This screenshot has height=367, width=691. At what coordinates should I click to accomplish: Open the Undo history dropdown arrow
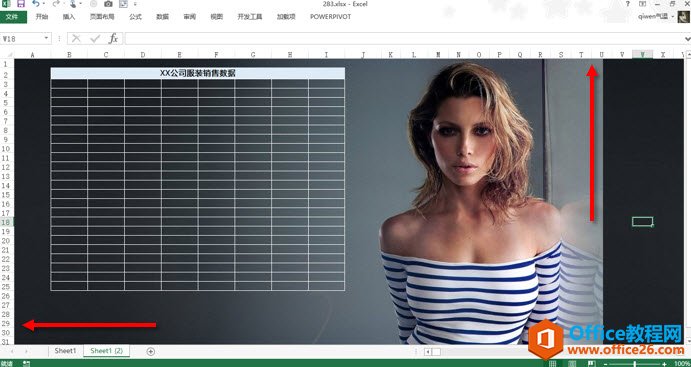point(44,4)
